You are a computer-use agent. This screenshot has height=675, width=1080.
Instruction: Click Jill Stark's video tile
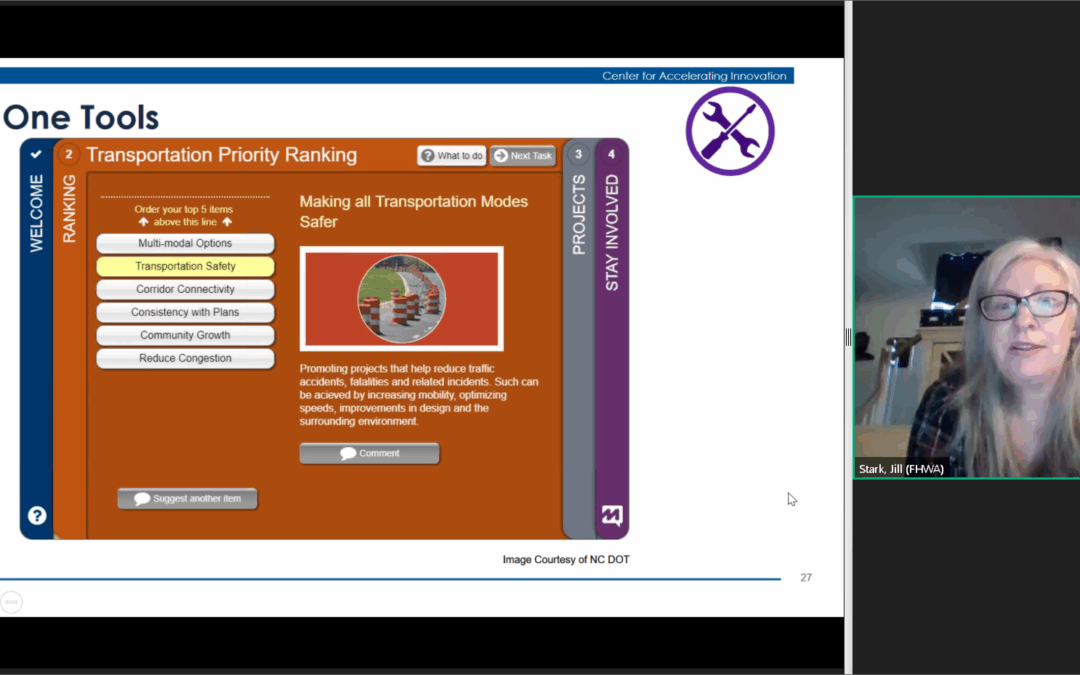[x=966, y=337]
